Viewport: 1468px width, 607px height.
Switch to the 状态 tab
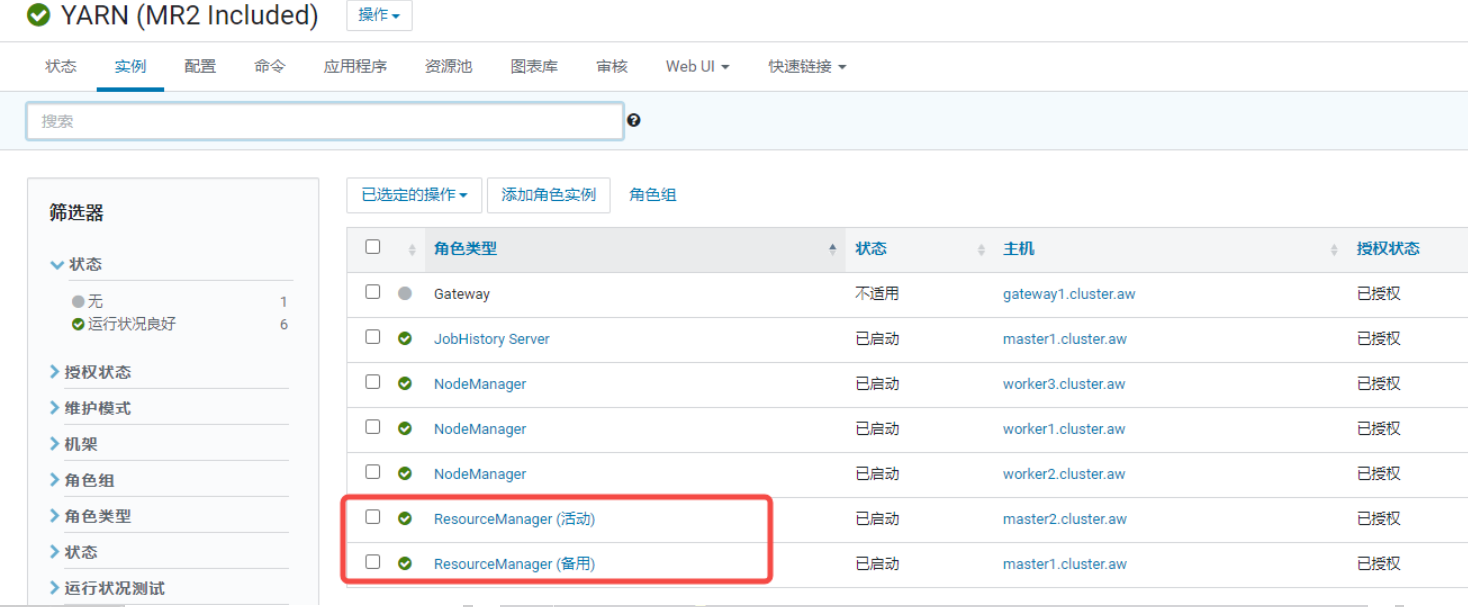61,67
